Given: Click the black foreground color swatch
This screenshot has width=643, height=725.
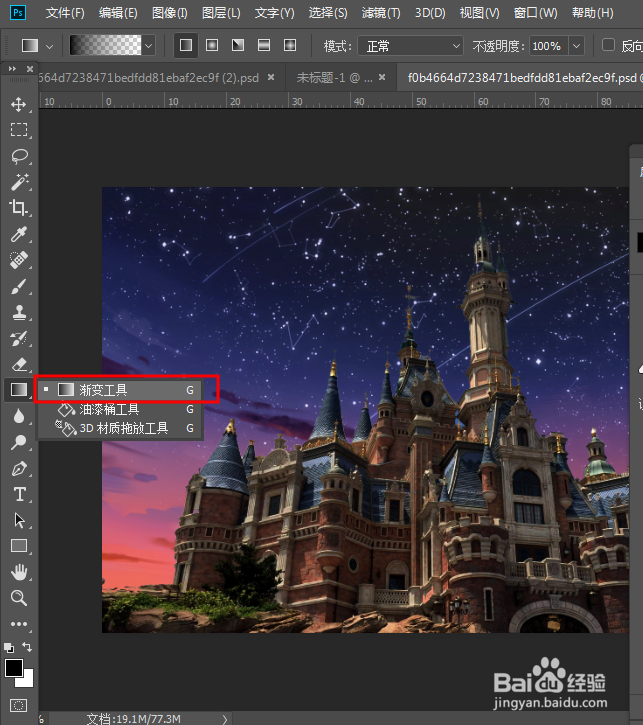Looking at the screenshot, I should [13, 668].
